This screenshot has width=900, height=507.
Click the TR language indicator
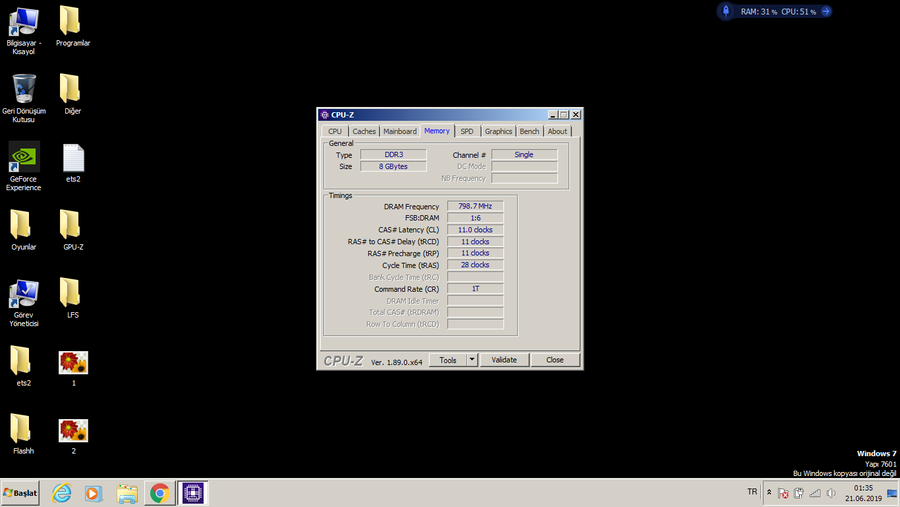click(752, 491)
